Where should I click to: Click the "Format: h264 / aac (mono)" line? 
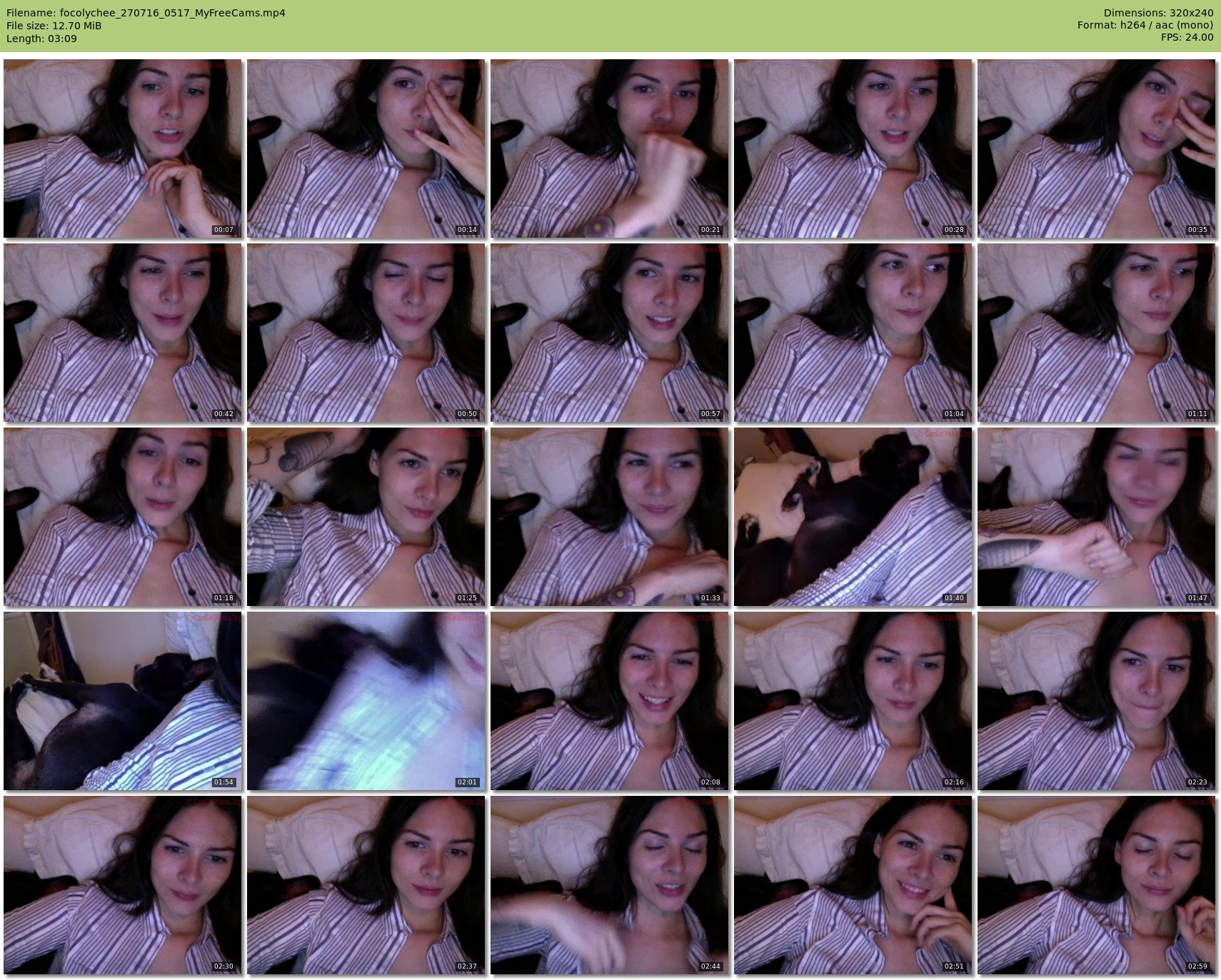pos(1145,26)
